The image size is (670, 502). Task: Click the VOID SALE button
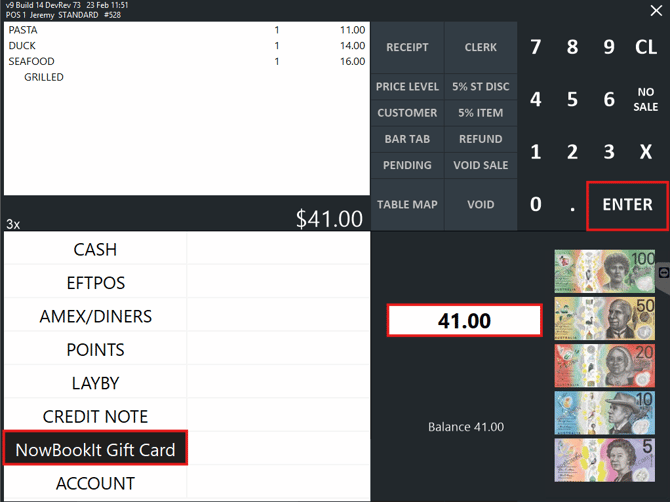480,165
